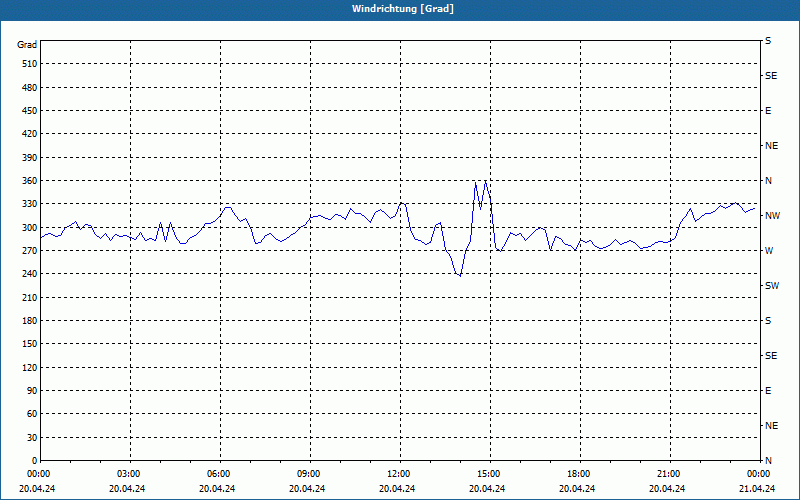
Task: Click the 420 degree axis label
Action: [30, 134]
